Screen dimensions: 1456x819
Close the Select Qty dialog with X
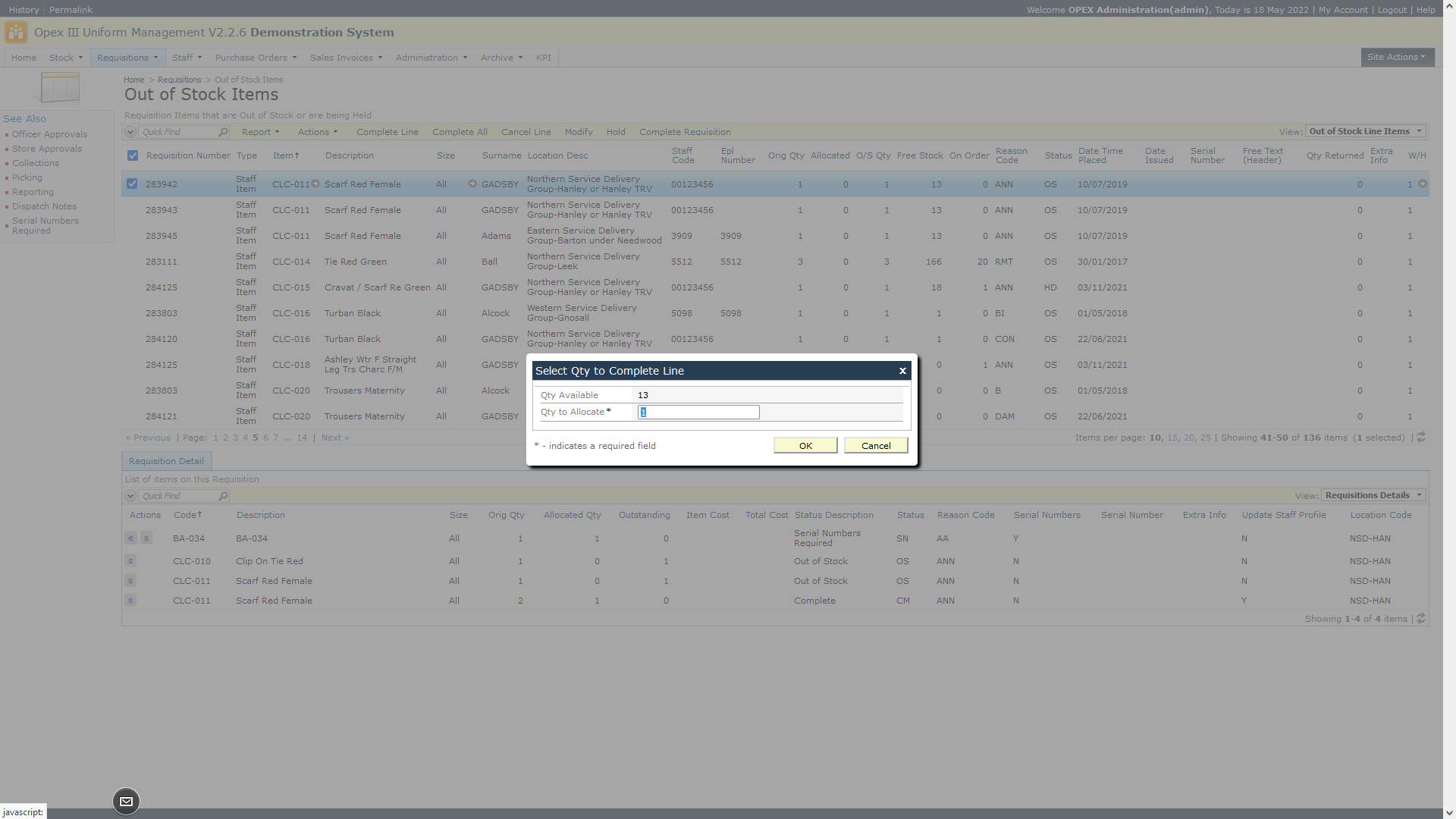pyautogui.click(x=902, y=371)
